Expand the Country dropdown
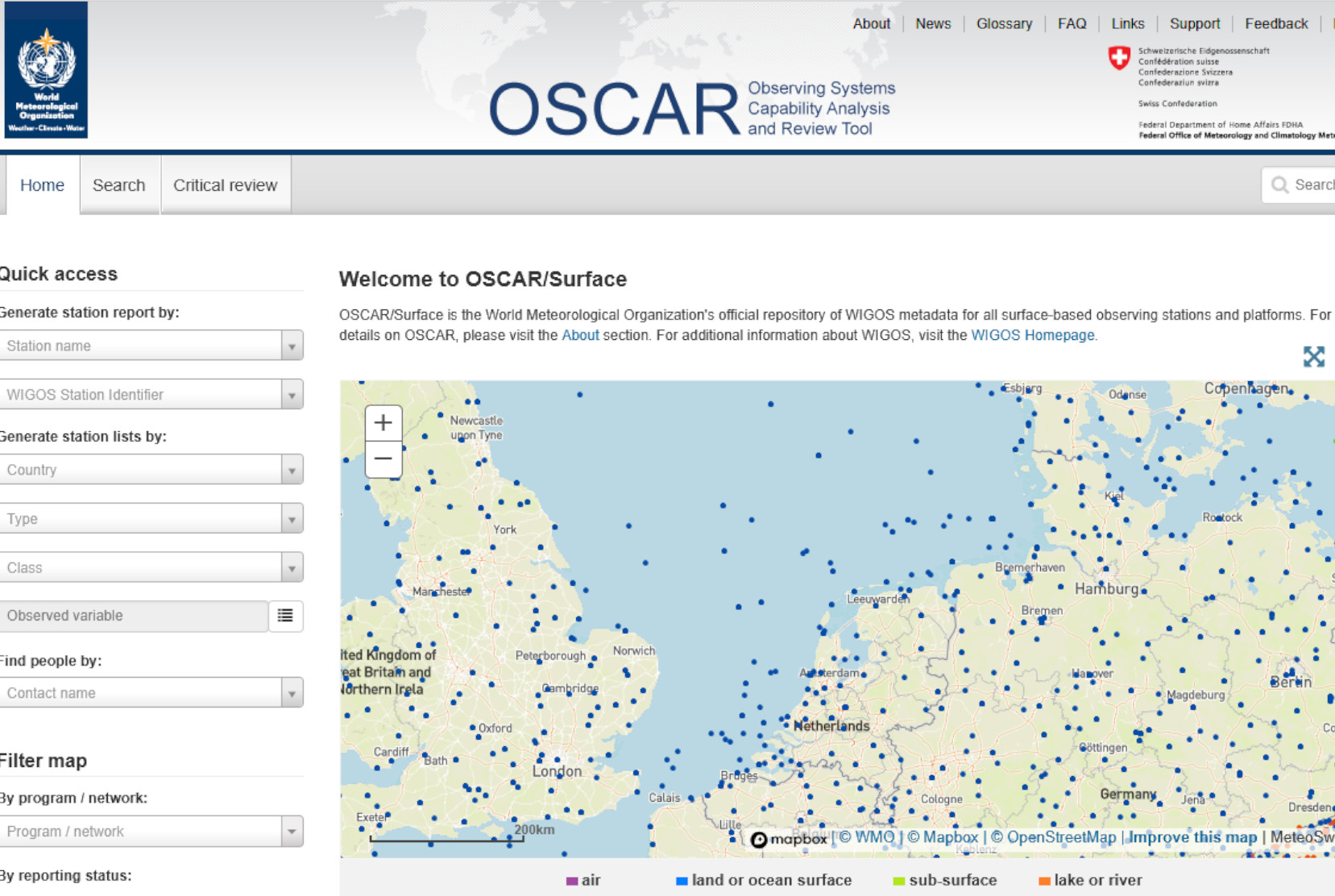The height and width of the screenshot is (896, 1335). click(x=151, y=470)
